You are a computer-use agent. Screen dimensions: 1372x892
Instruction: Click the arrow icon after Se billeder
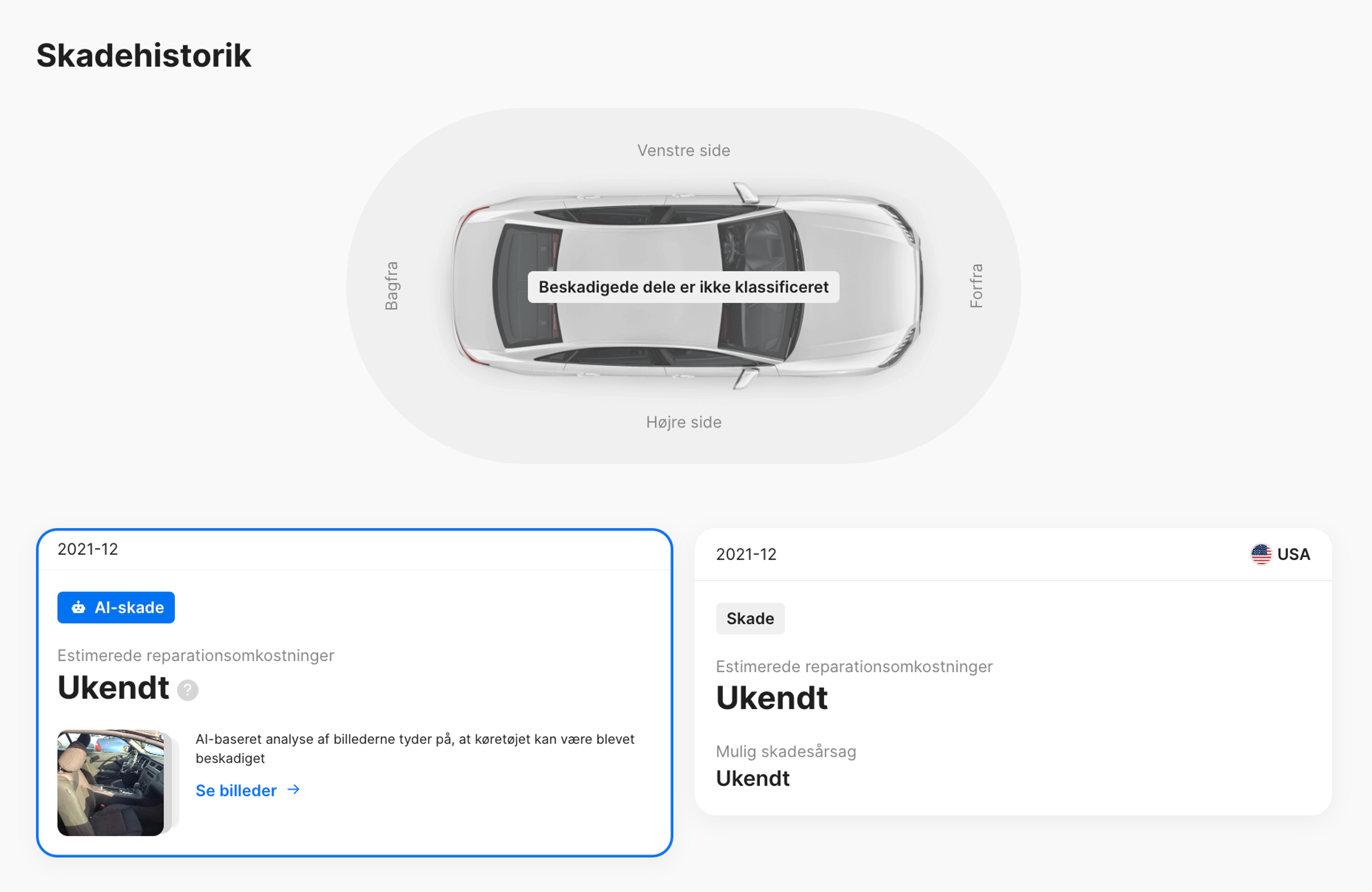[293, 789]
